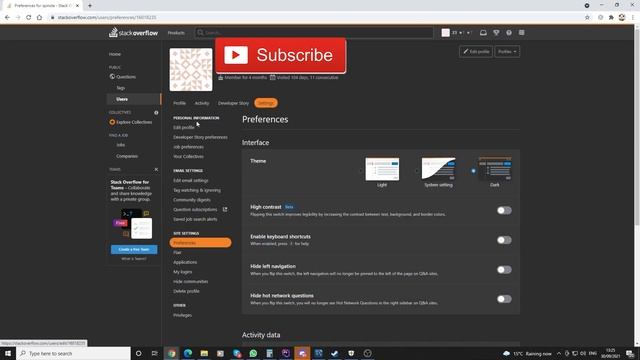Switch to the Developer Story tab

point(233,103)
